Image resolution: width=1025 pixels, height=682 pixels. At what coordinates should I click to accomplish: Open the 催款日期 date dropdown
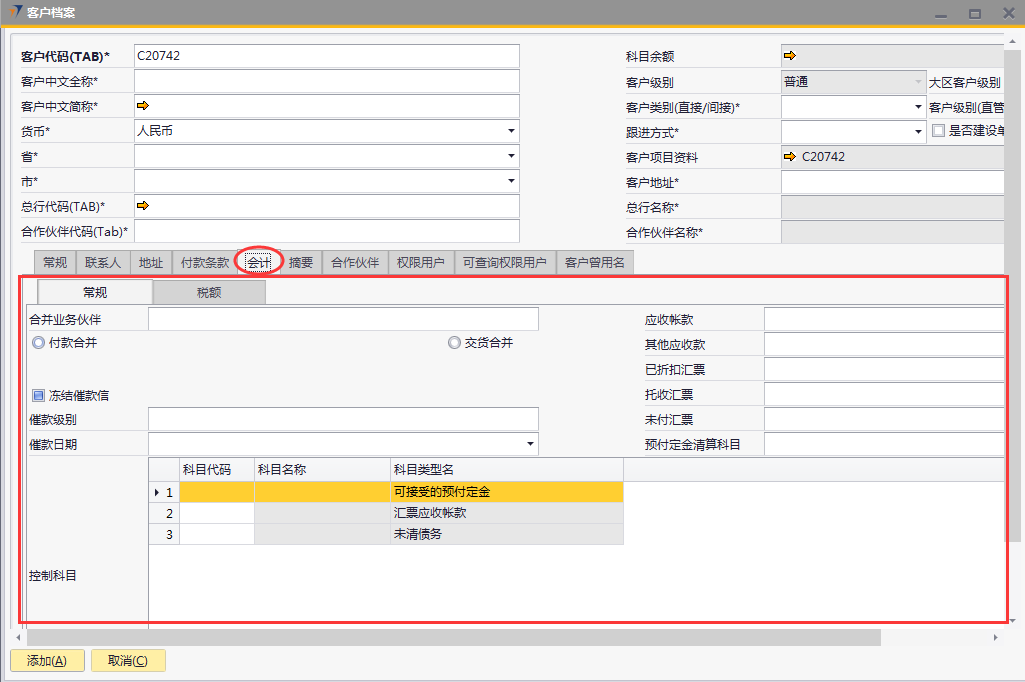(x=529, y=444)
